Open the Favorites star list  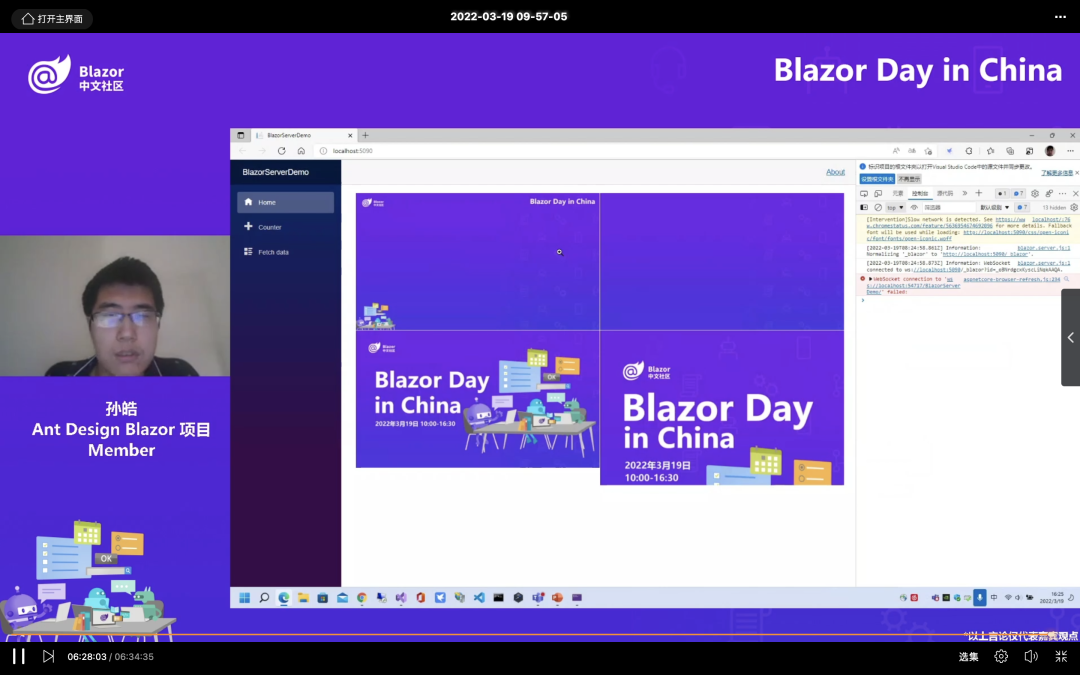[x=990, y=151]
